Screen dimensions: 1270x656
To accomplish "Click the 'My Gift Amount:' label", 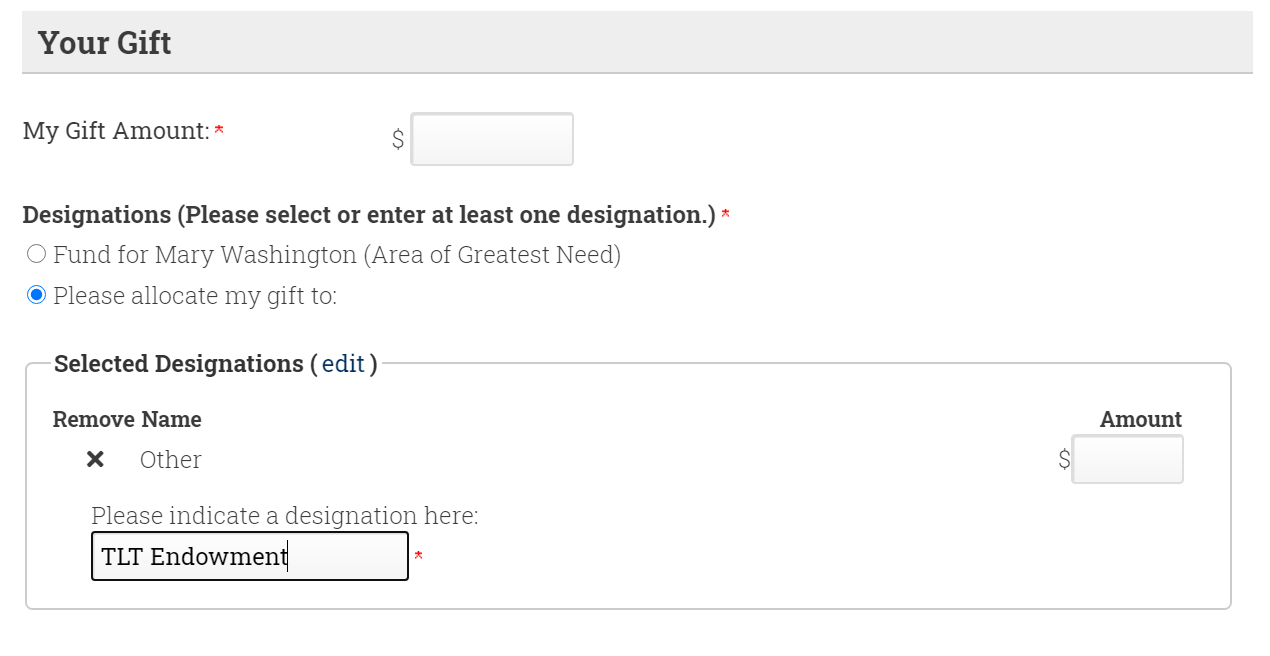I will tap(116, 131).
